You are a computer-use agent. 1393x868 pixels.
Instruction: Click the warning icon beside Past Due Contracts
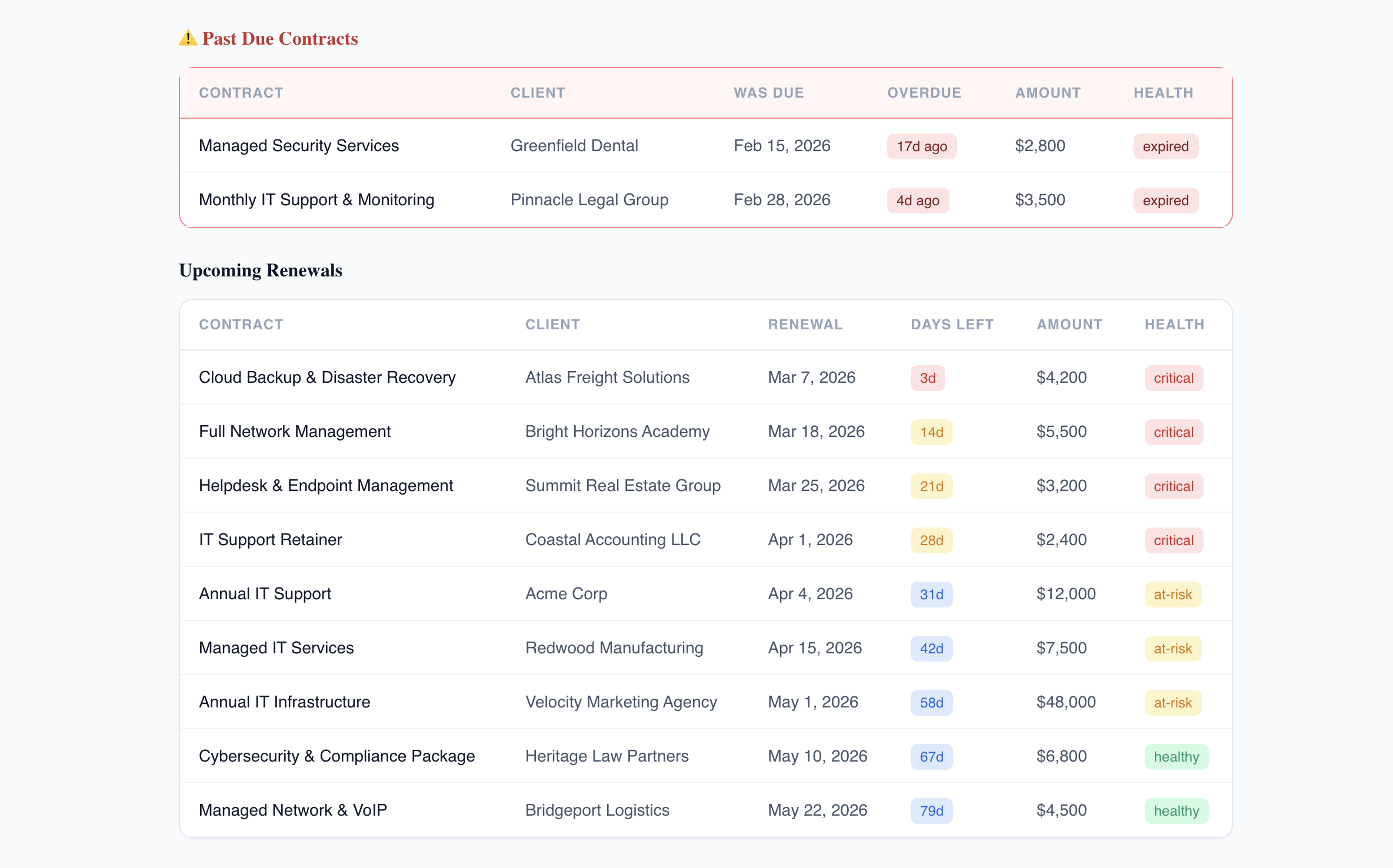tap(188, 38)
